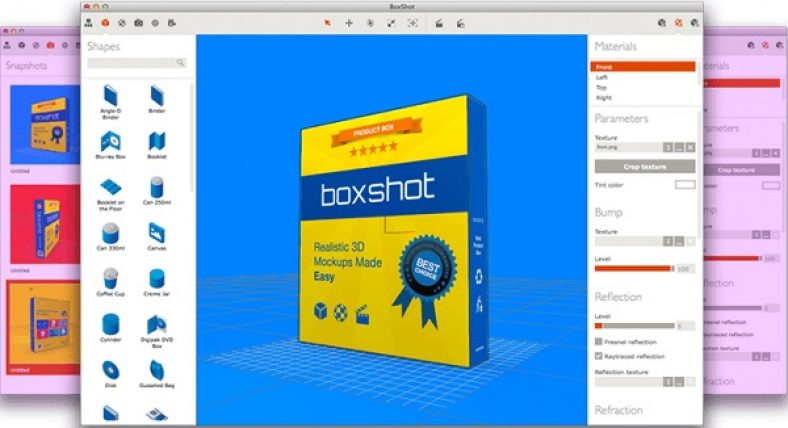
Task: Choose the move cross-arrows tool
Action: (x=349, y=23)
